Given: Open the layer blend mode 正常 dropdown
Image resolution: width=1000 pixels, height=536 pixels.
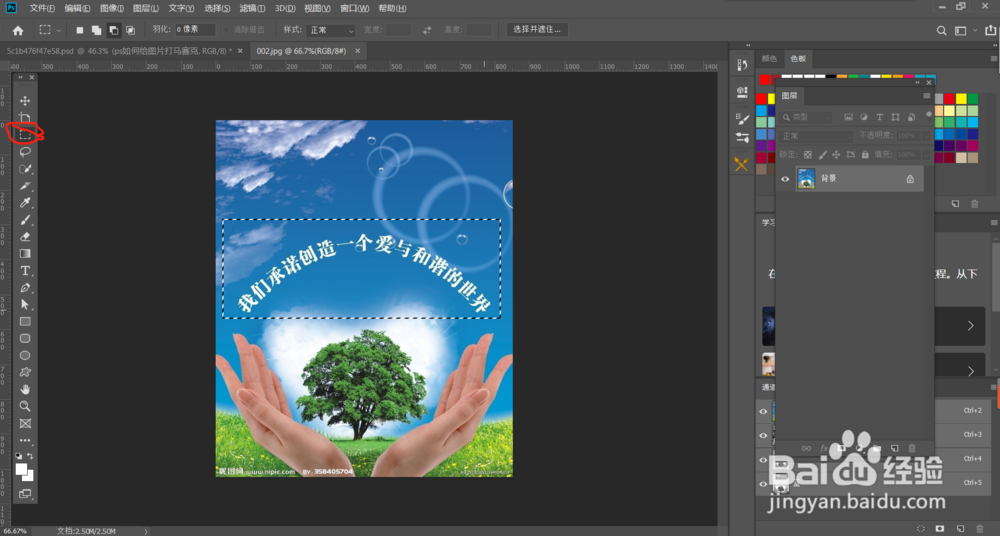Looking at the screenshot, I should (x=816, y=136).
